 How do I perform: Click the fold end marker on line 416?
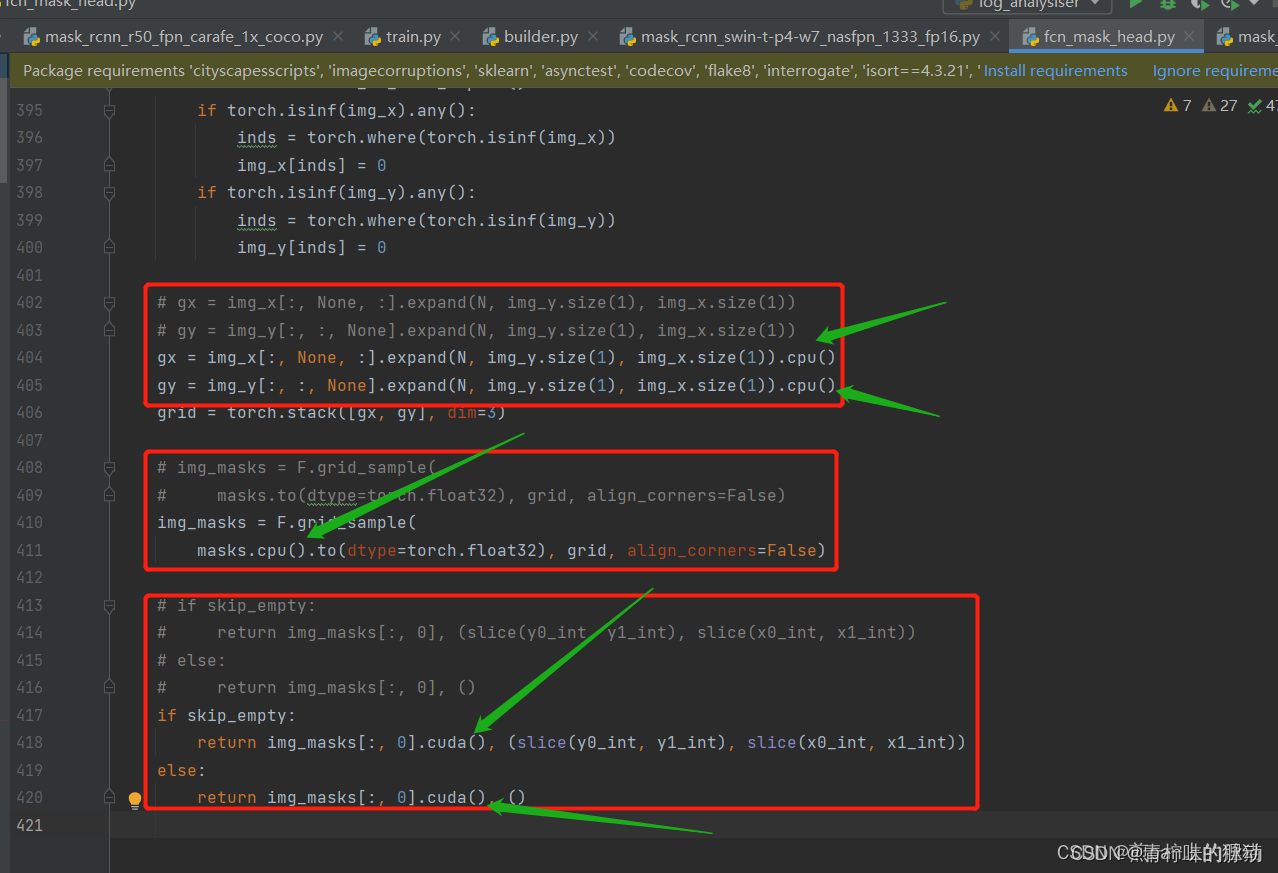coord(110,687)
